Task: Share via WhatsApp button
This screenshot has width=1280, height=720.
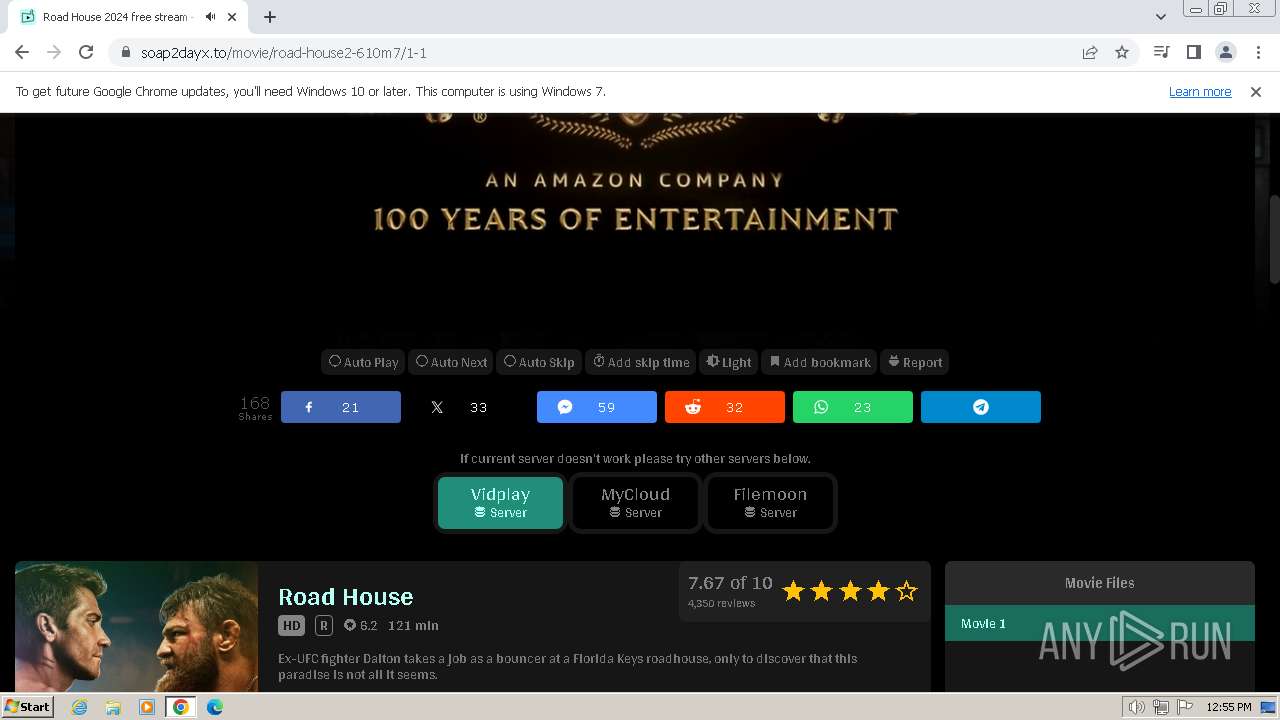Action: click(x=853, y=407)
